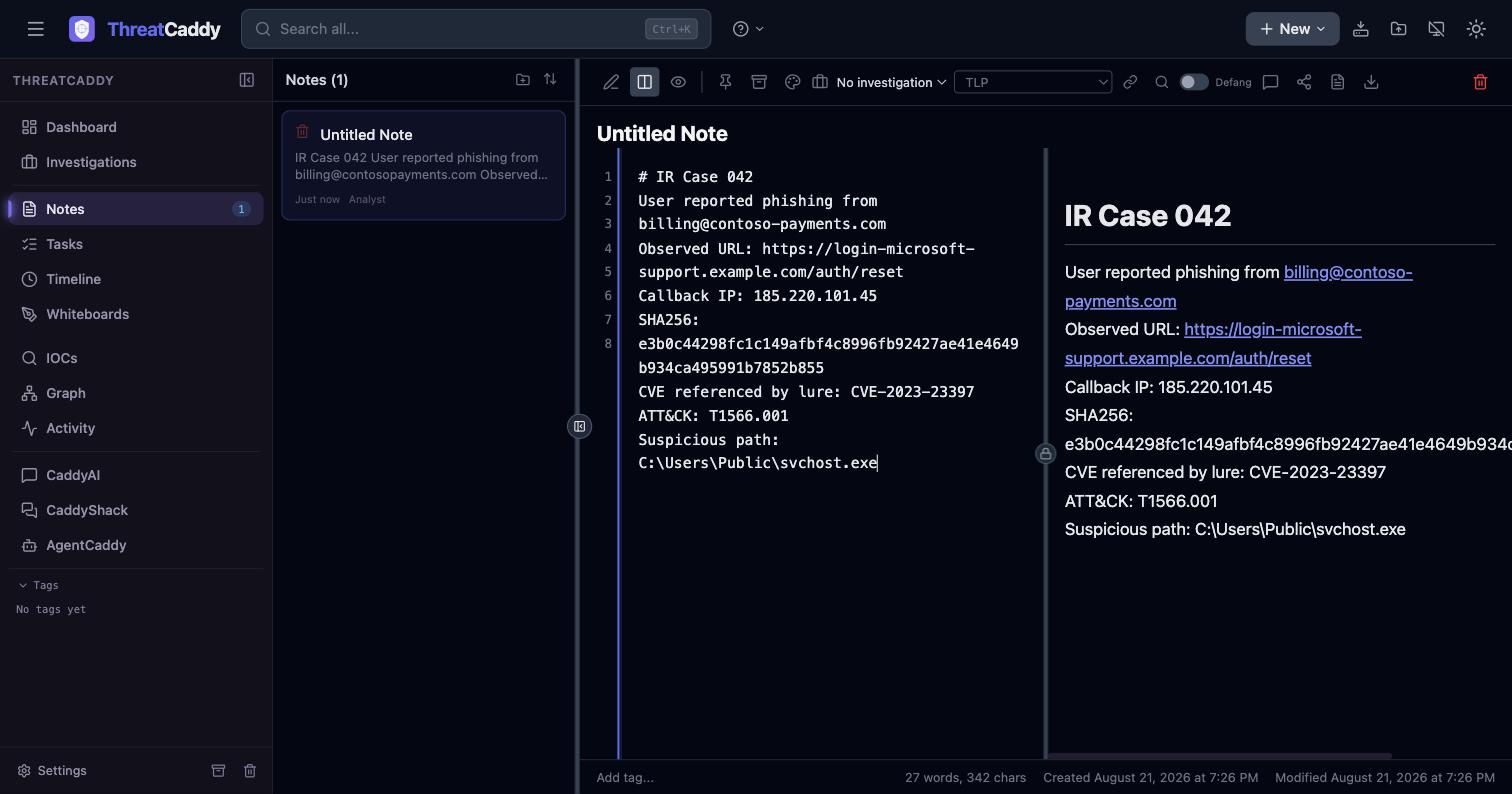The height and width of the screenshot is (794, 1512).
Task: Click the archive icon at sidebar bottom
Action: click(x=218, y=771)
